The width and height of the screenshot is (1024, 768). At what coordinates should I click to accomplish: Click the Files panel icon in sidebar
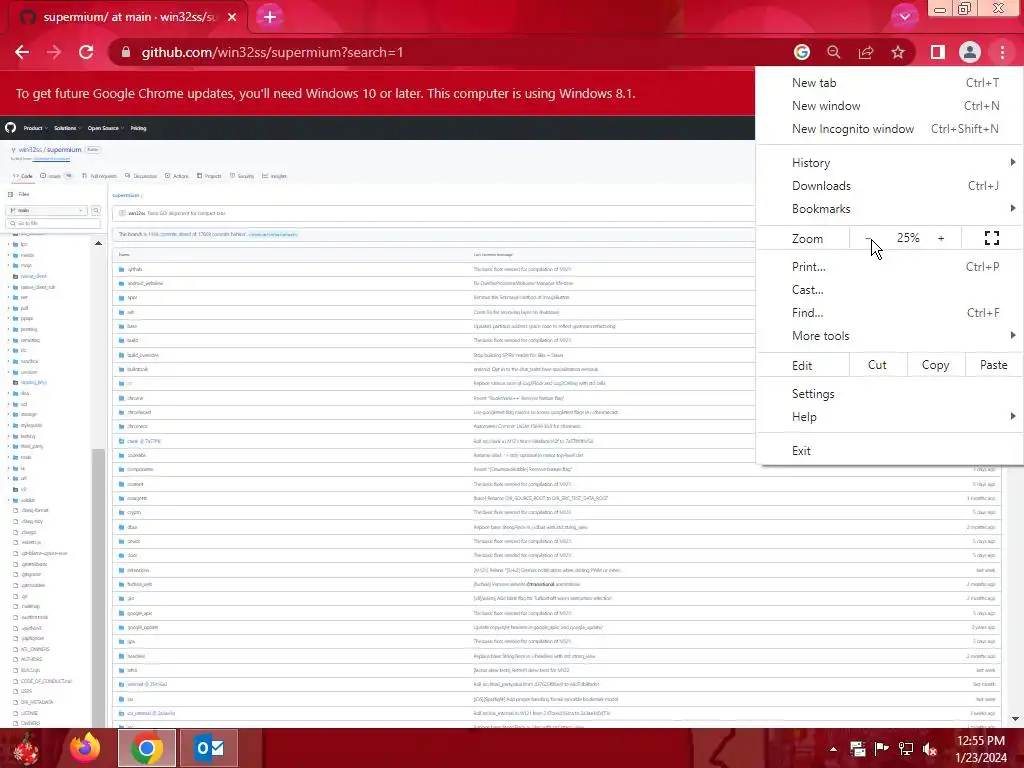point(10,194)
